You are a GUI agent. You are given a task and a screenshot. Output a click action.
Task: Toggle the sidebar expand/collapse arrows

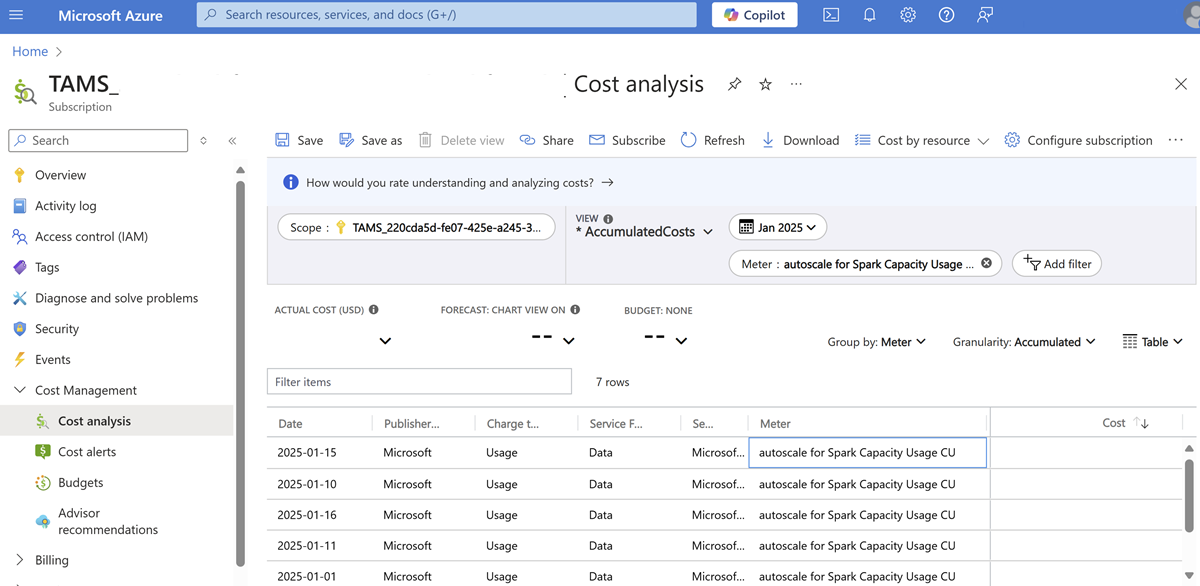(x=203, y=141)
